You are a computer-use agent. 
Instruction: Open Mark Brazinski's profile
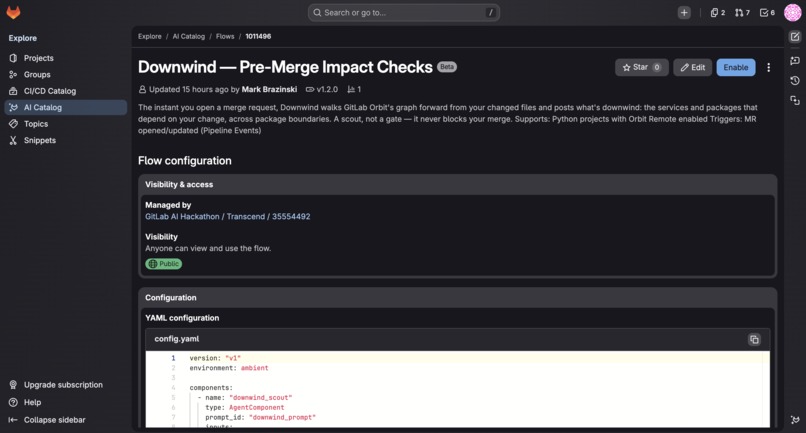[x=269, y=89]
